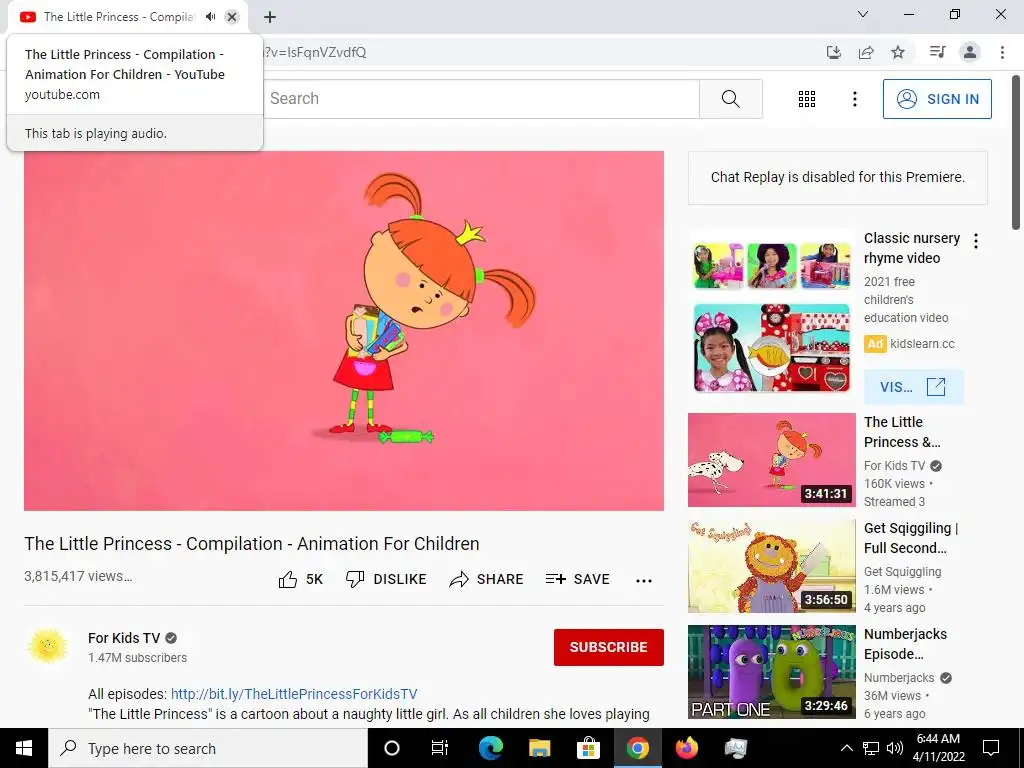Image resolution: width=1024 pixels, height=768 pixels.
Task: Click the video player to pause
Action: 344,330
